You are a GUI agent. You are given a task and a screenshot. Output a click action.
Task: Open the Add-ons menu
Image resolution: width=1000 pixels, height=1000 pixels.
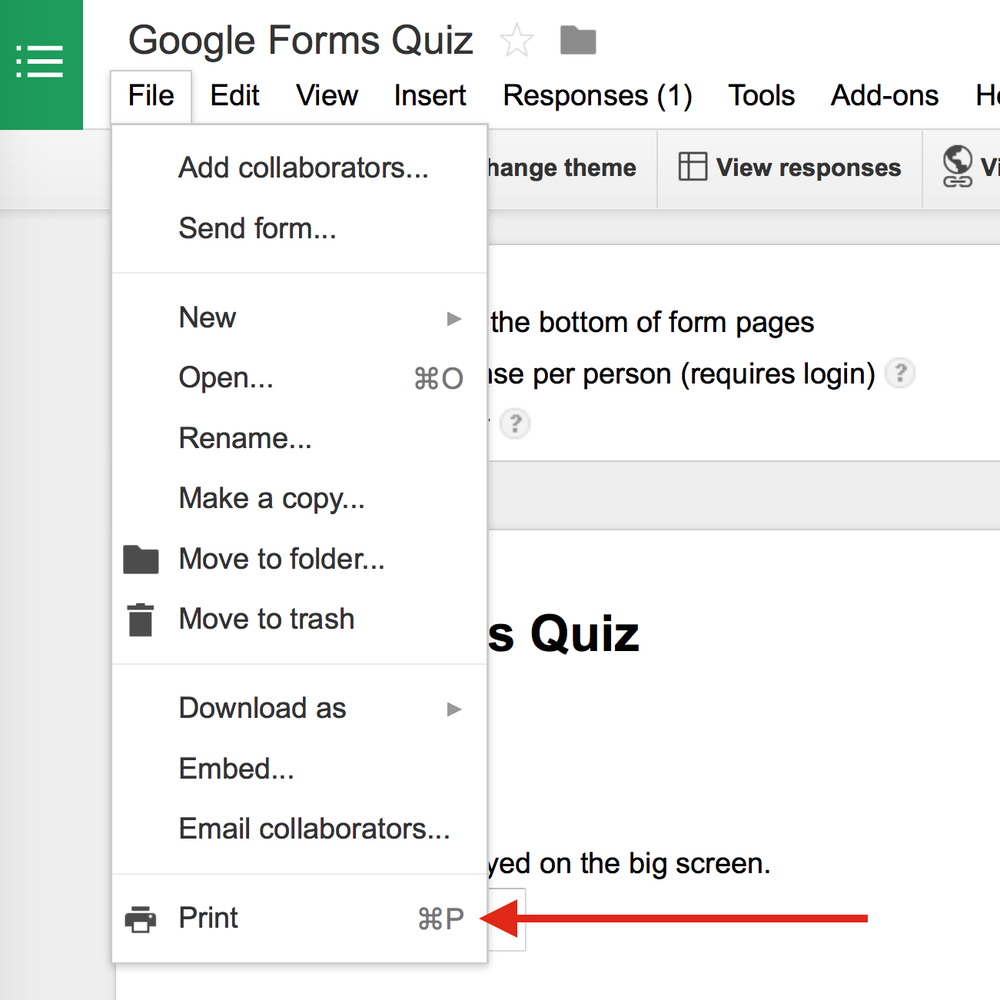pos(885,96)
